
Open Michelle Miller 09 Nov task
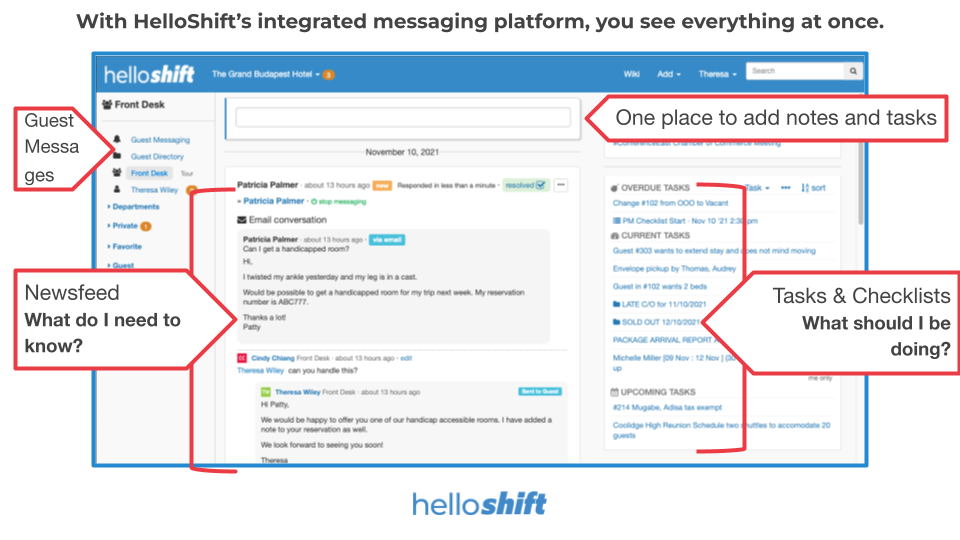(673, 362)
